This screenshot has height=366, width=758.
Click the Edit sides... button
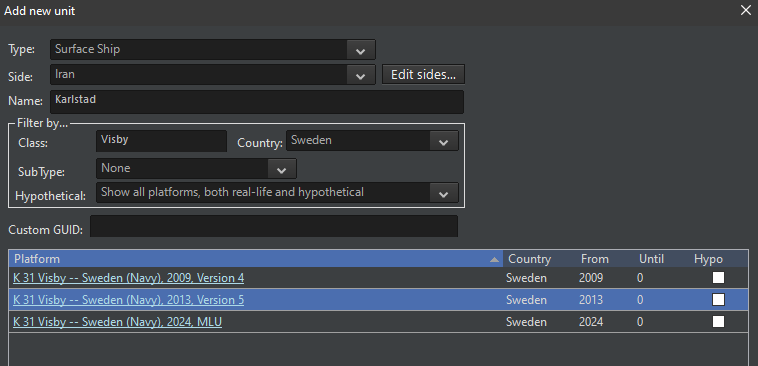(x=423, y=75)
